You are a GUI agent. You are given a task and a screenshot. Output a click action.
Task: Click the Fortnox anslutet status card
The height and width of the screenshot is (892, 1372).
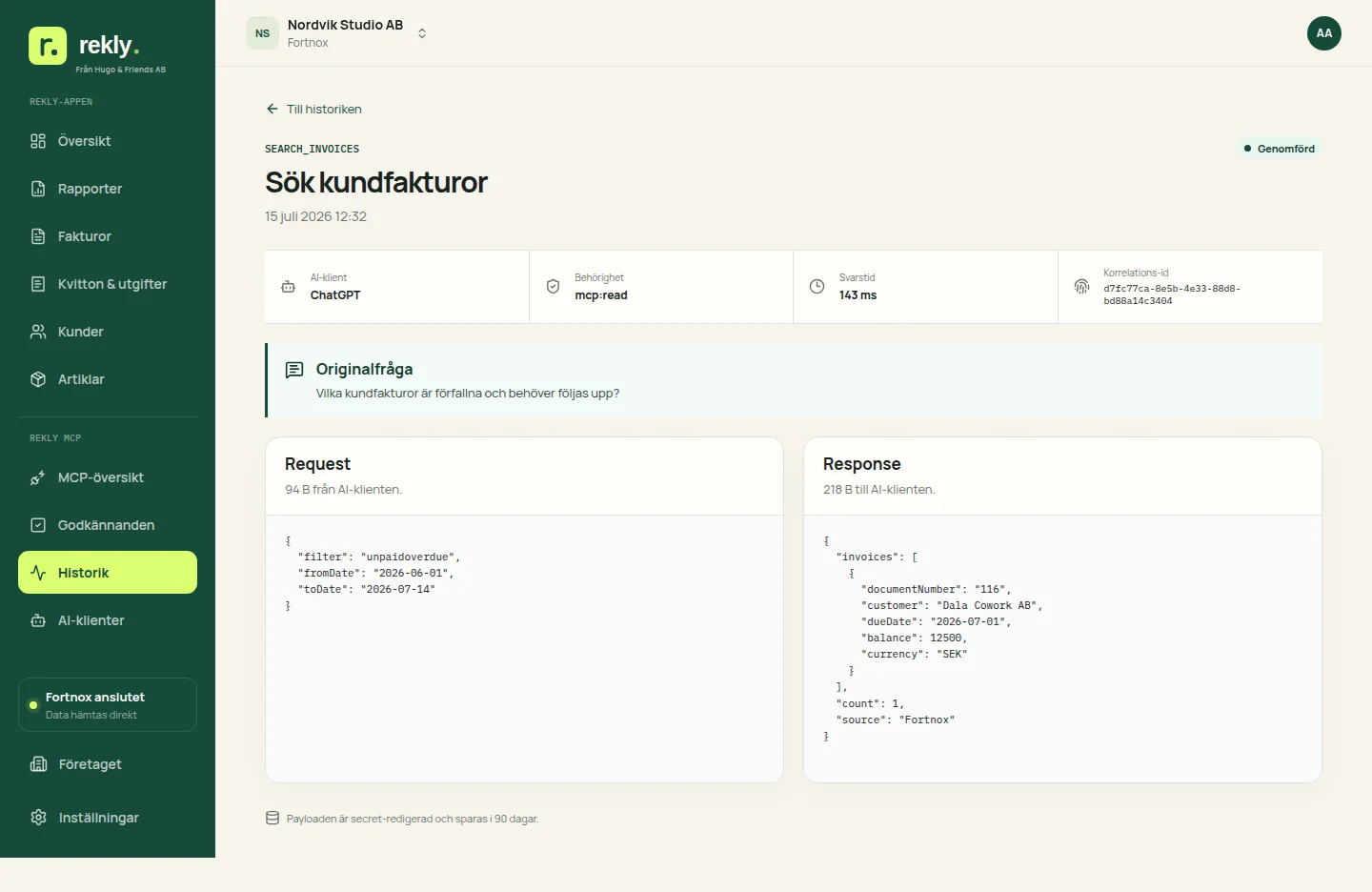108,705
